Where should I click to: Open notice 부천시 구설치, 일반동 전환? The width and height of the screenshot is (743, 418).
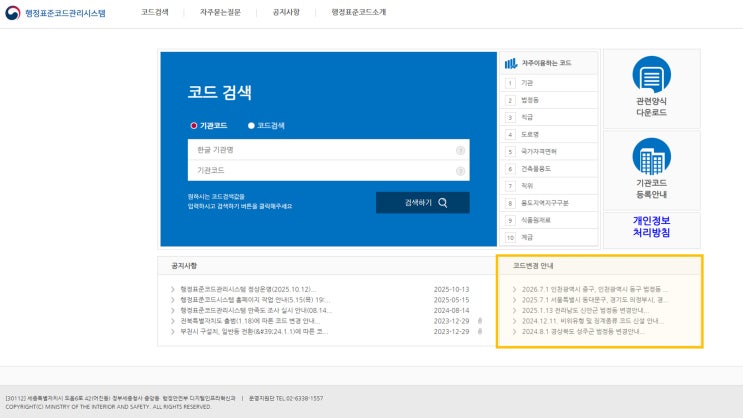point(254,331)
